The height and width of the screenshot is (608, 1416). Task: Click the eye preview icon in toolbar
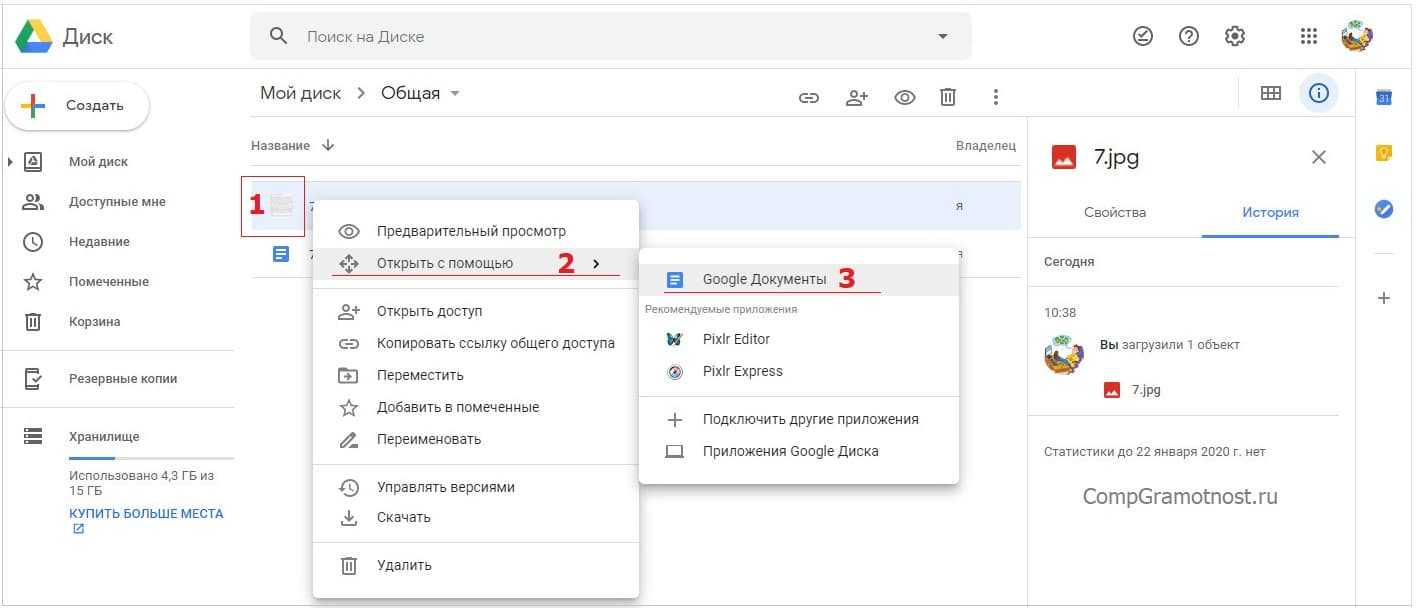point(905,97)
